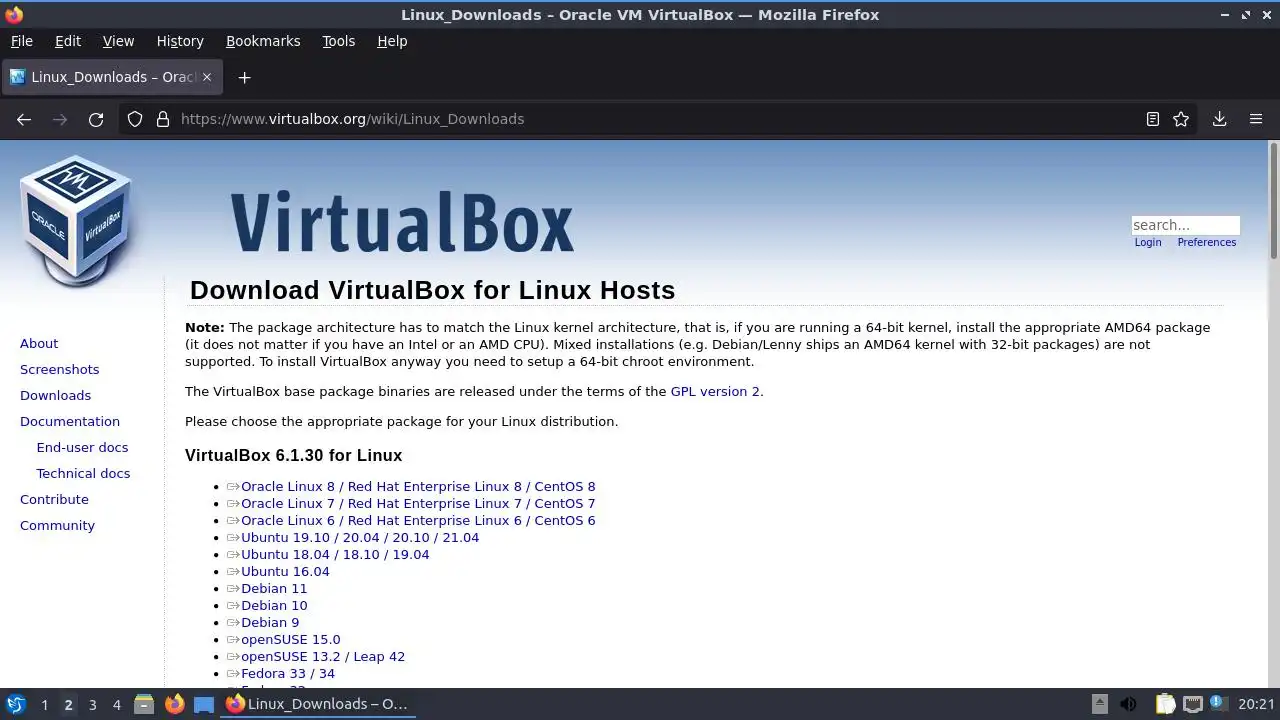Show site security padlock information
Screen dimensions: 1280x720
pyautogui.click(x=163, y=119)
